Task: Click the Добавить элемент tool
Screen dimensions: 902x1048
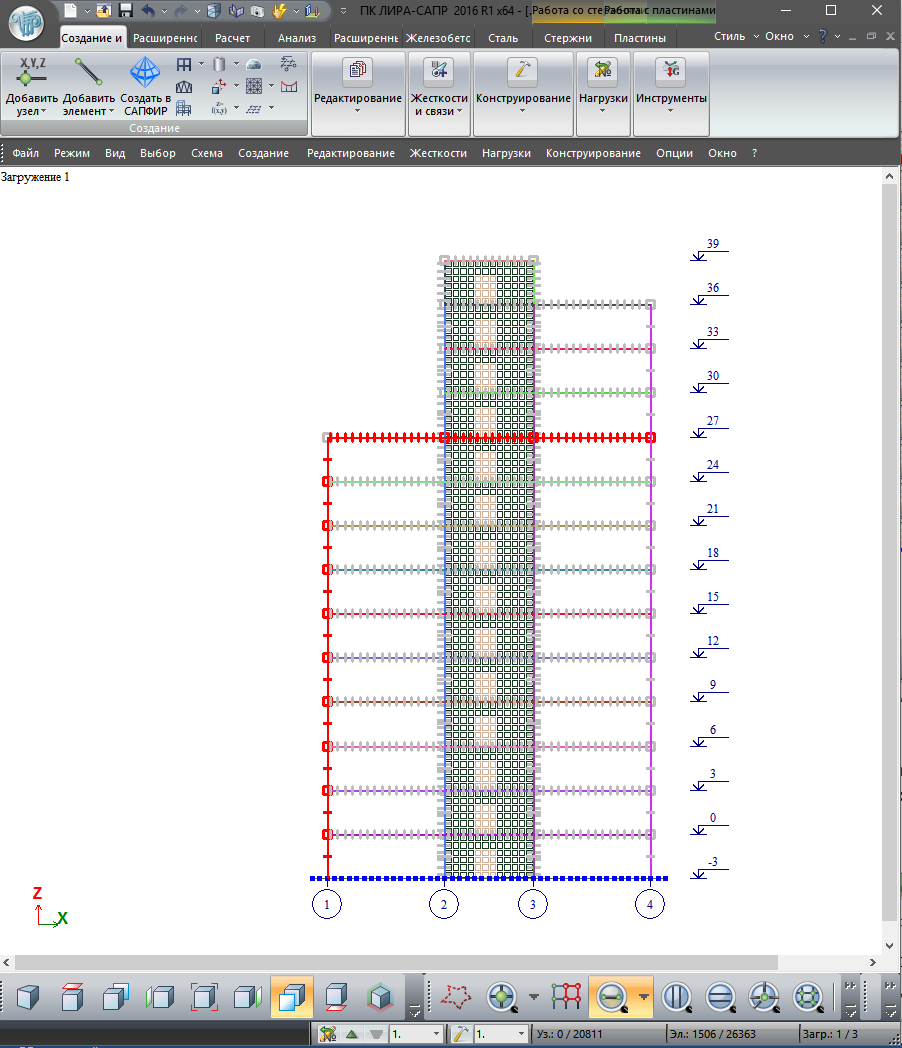Action: pos(88,86)
